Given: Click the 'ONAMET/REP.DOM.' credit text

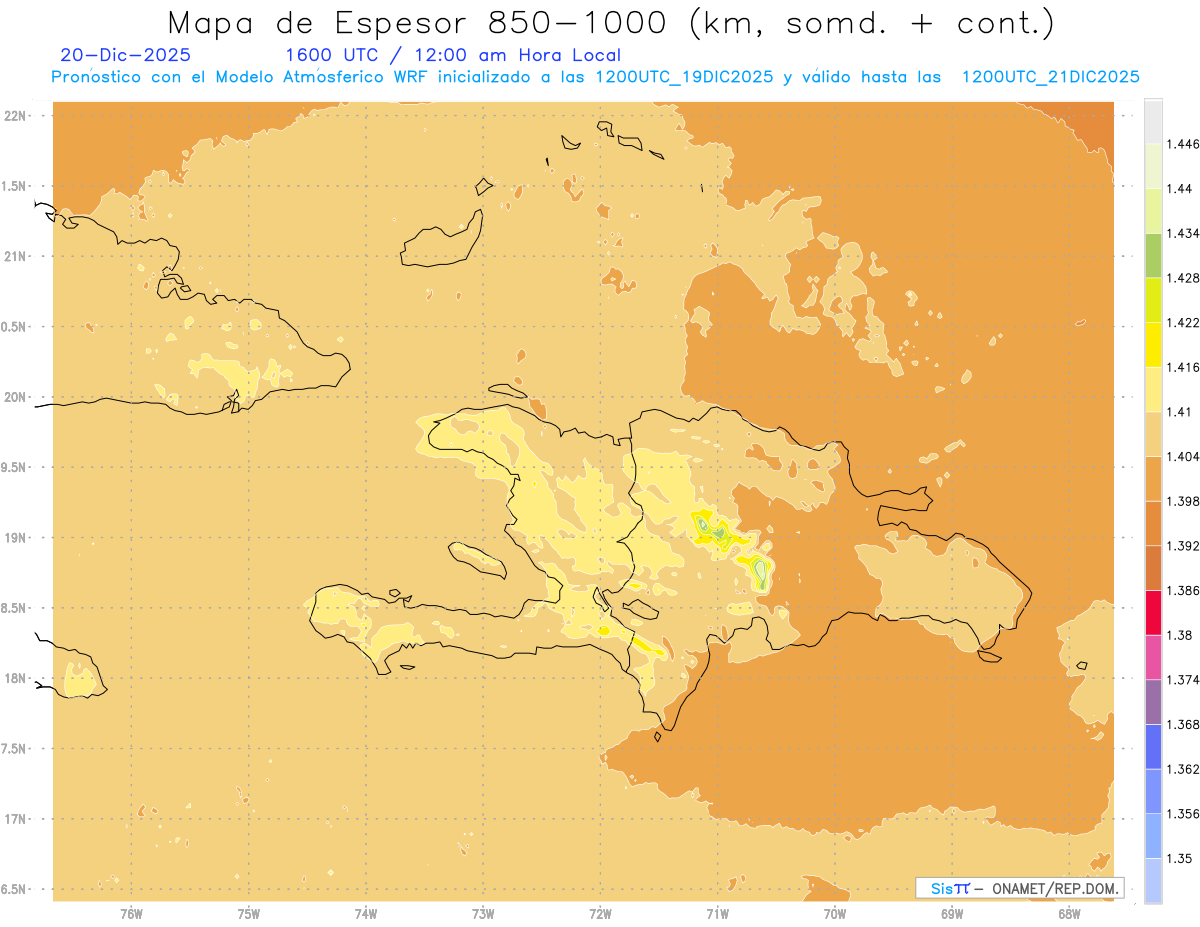Looking at the screenshot, I should pos(1056,888).
